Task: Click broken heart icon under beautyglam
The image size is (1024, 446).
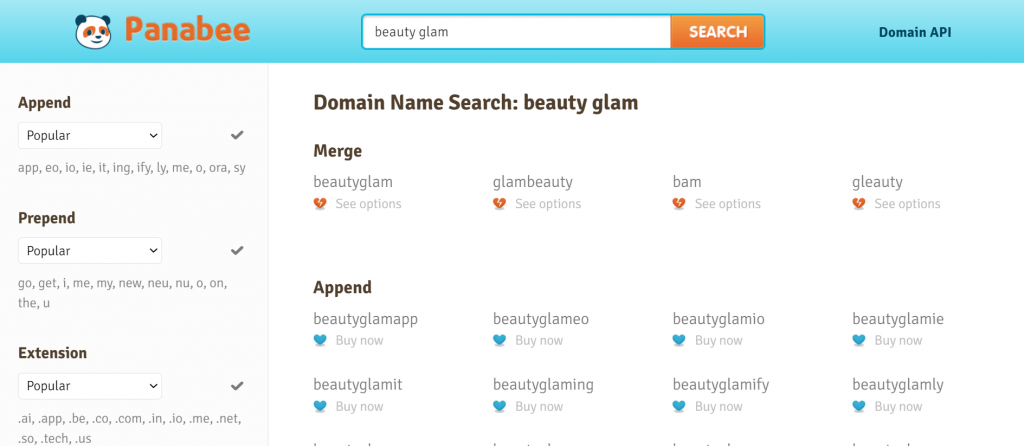Action: 320,204
